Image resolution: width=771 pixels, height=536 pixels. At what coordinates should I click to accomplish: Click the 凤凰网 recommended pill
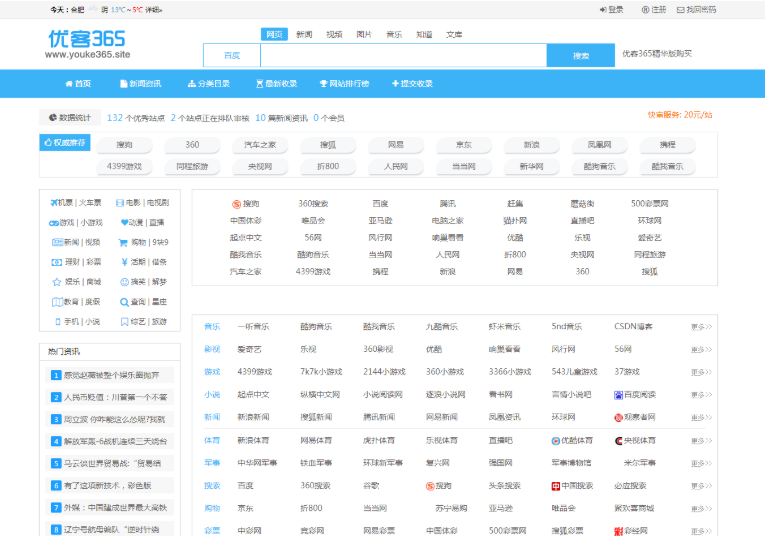(x=599, y=145)
